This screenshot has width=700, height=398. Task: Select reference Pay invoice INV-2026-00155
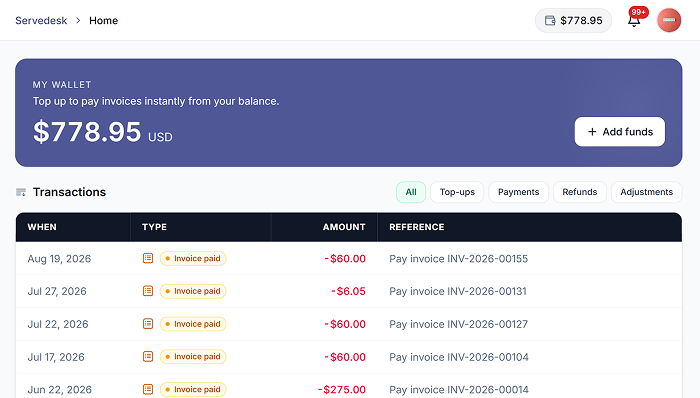pyautogui.click(x=458, y=259)
